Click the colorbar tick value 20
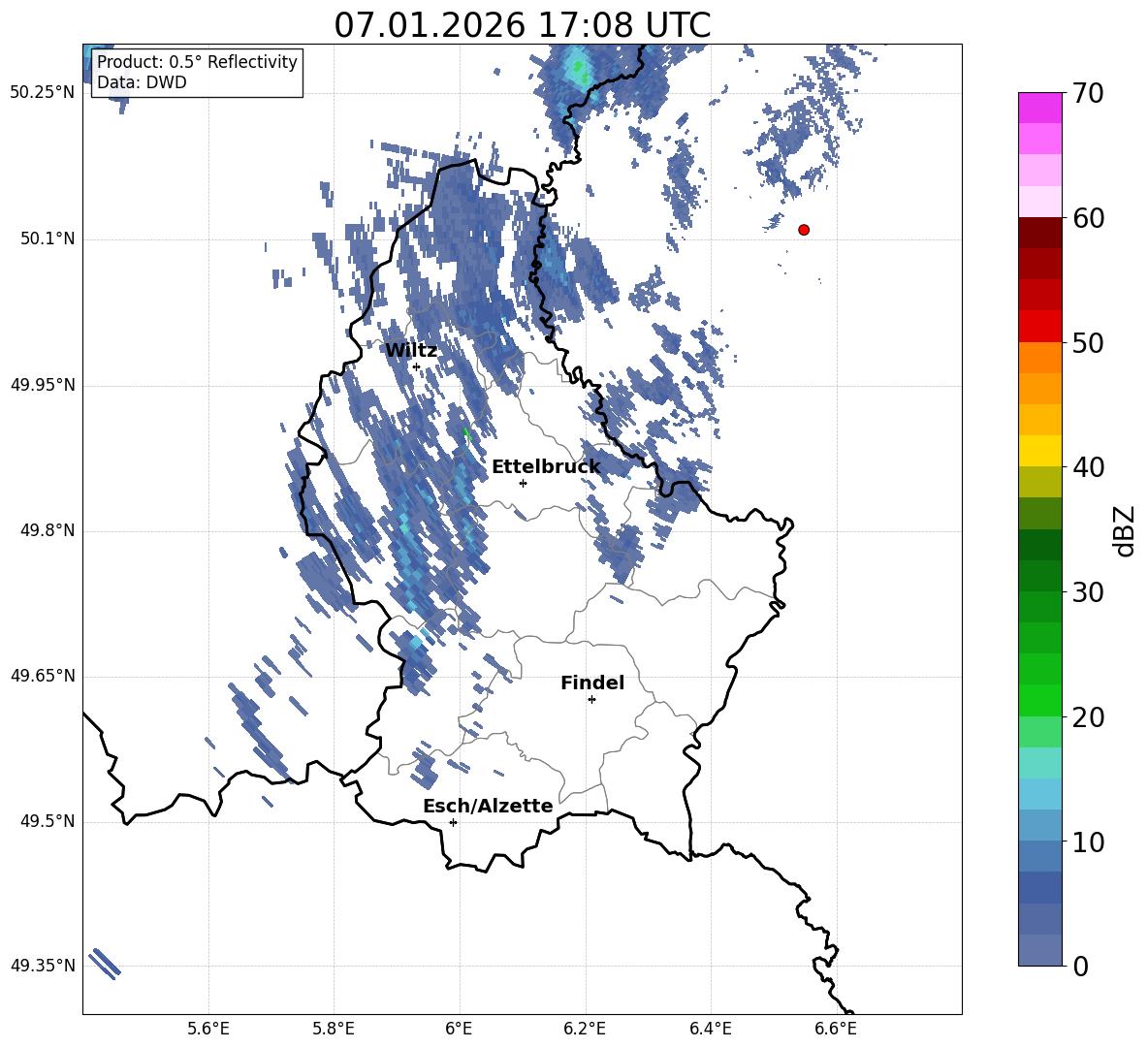Screen dimensions: 1148x1048 1088,717
